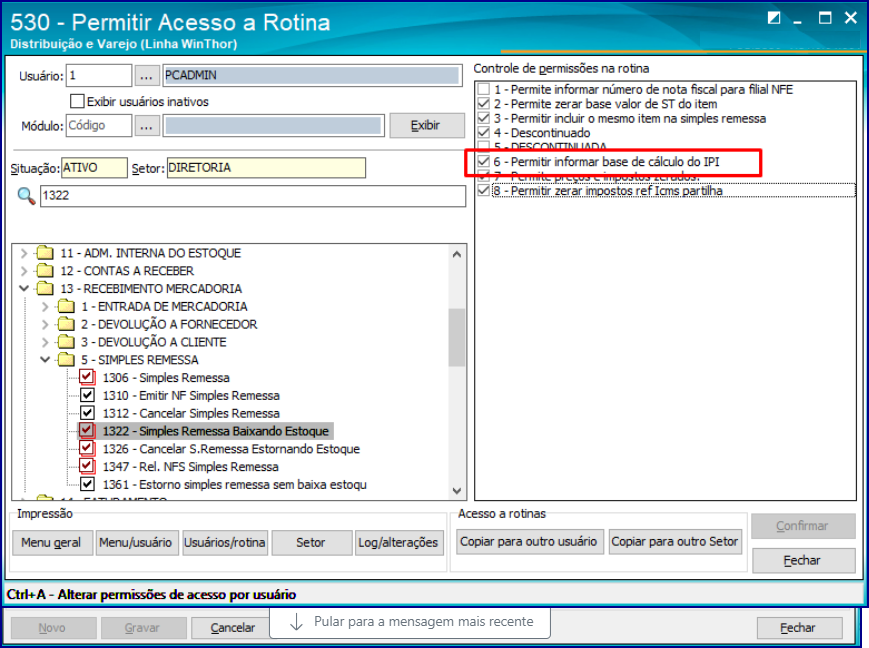Click the tree scrollbar up arrow
Screen dimensions: 869x648
coord(457,254)
